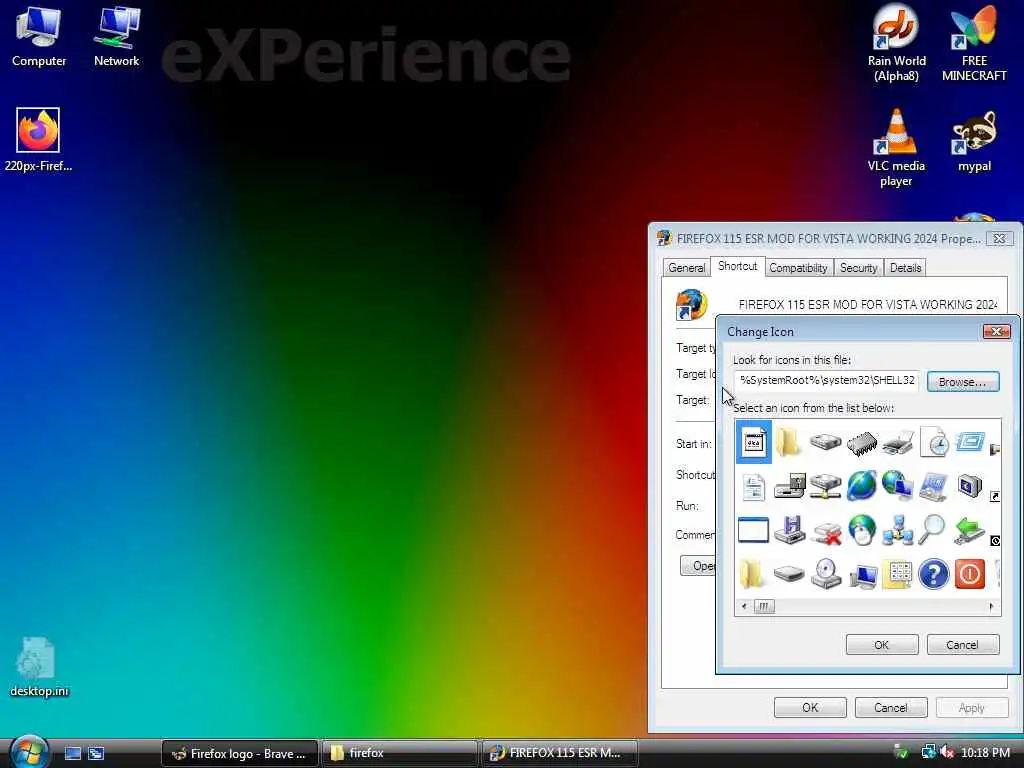Select the desktop.ini file icon
The image size is (1024, 768).
pyautogui.click(x=39, y=667)
